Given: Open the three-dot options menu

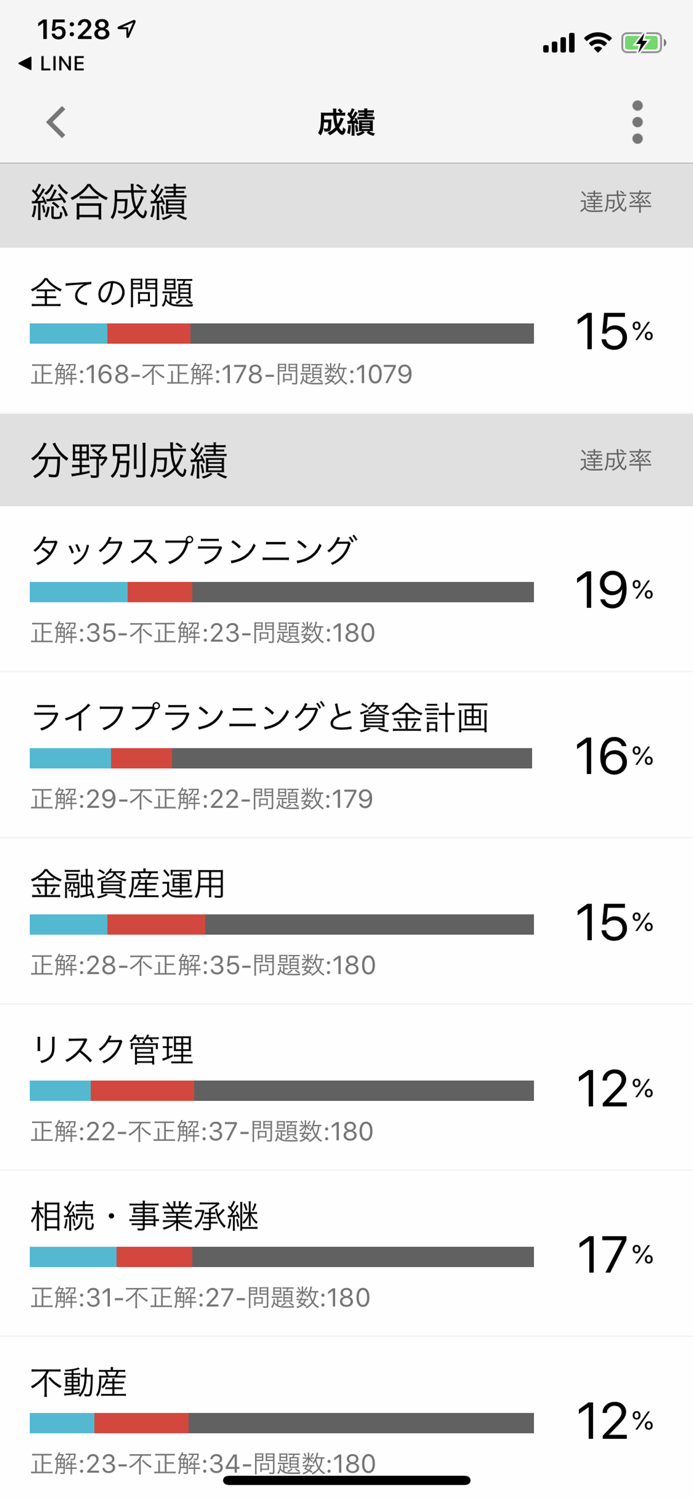Looking at the screenshot, I should [636, 121].
